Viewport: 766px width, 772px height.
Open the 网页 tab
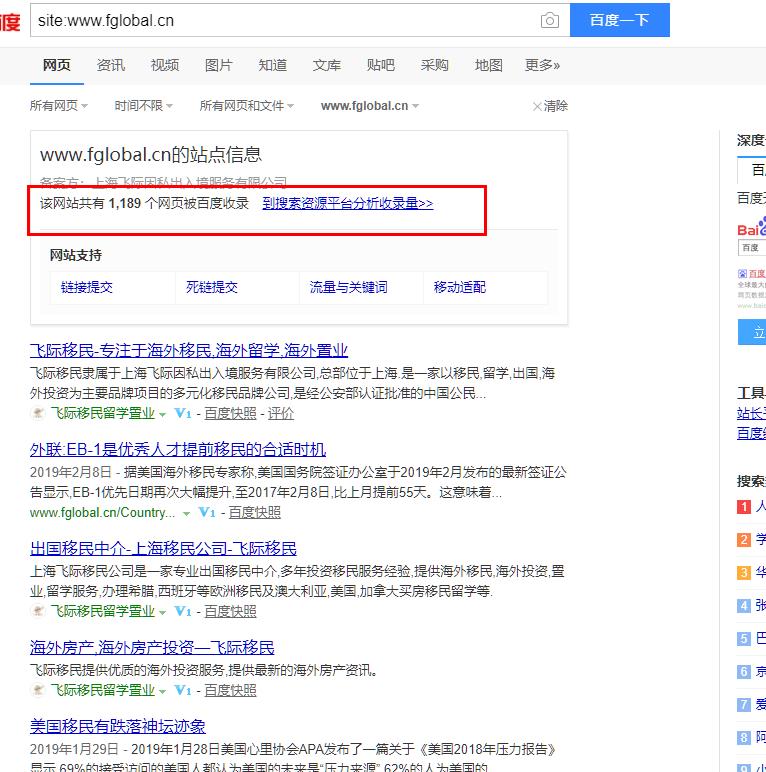click(x=57, y=65)
